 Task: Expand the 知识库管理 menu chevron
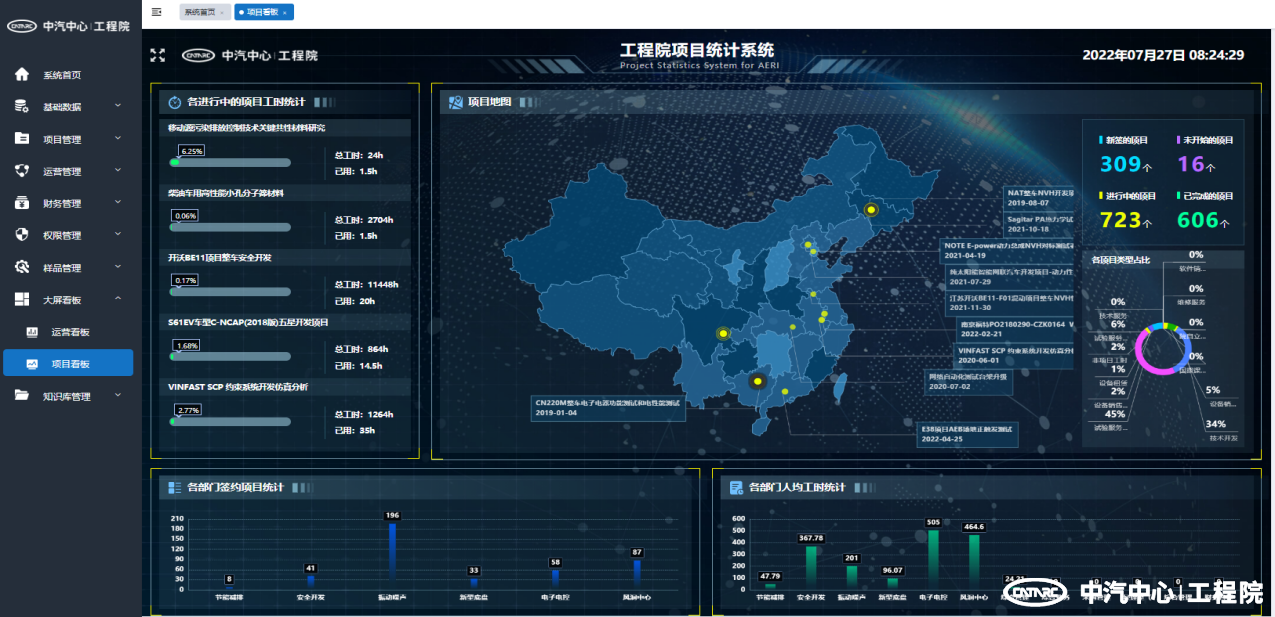point(118,395)
